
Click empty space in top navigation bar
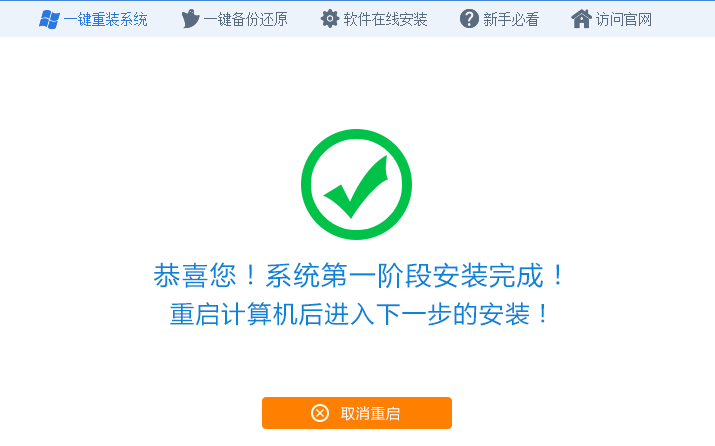683,19
